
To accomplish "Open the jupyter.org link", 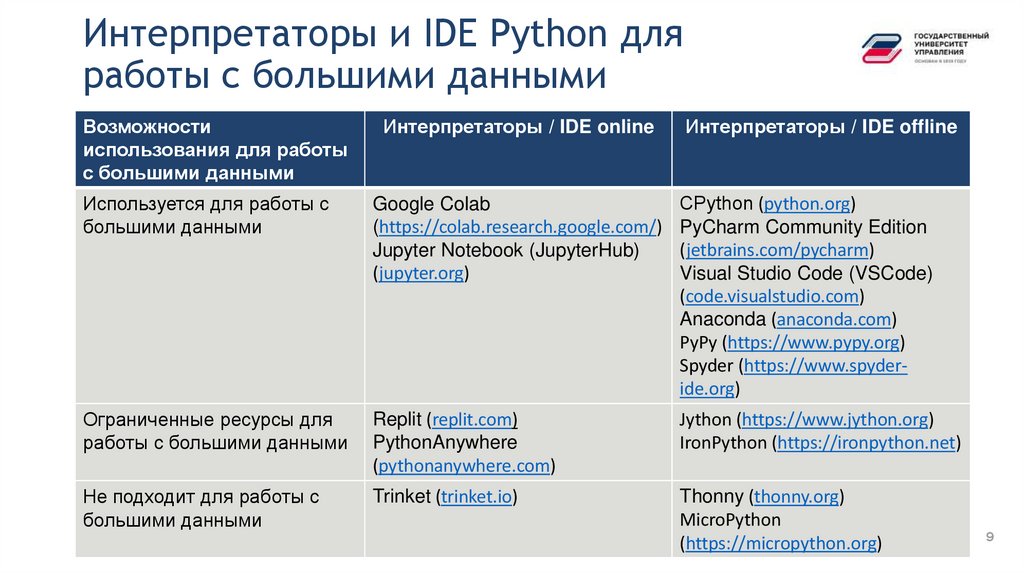I will [421, 273].
